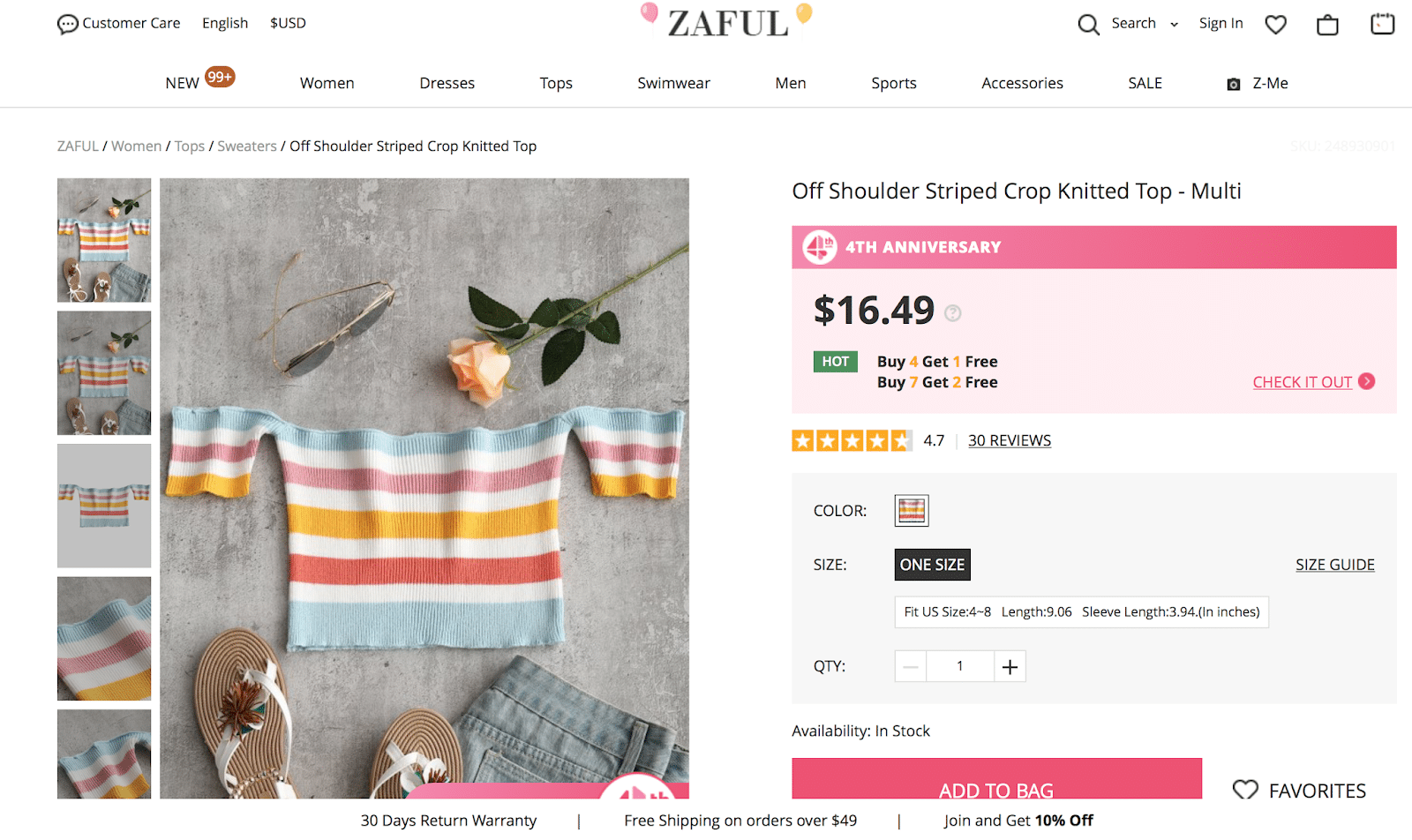View the third product thumbnail

pyautogui.click(x=104, y=506)
